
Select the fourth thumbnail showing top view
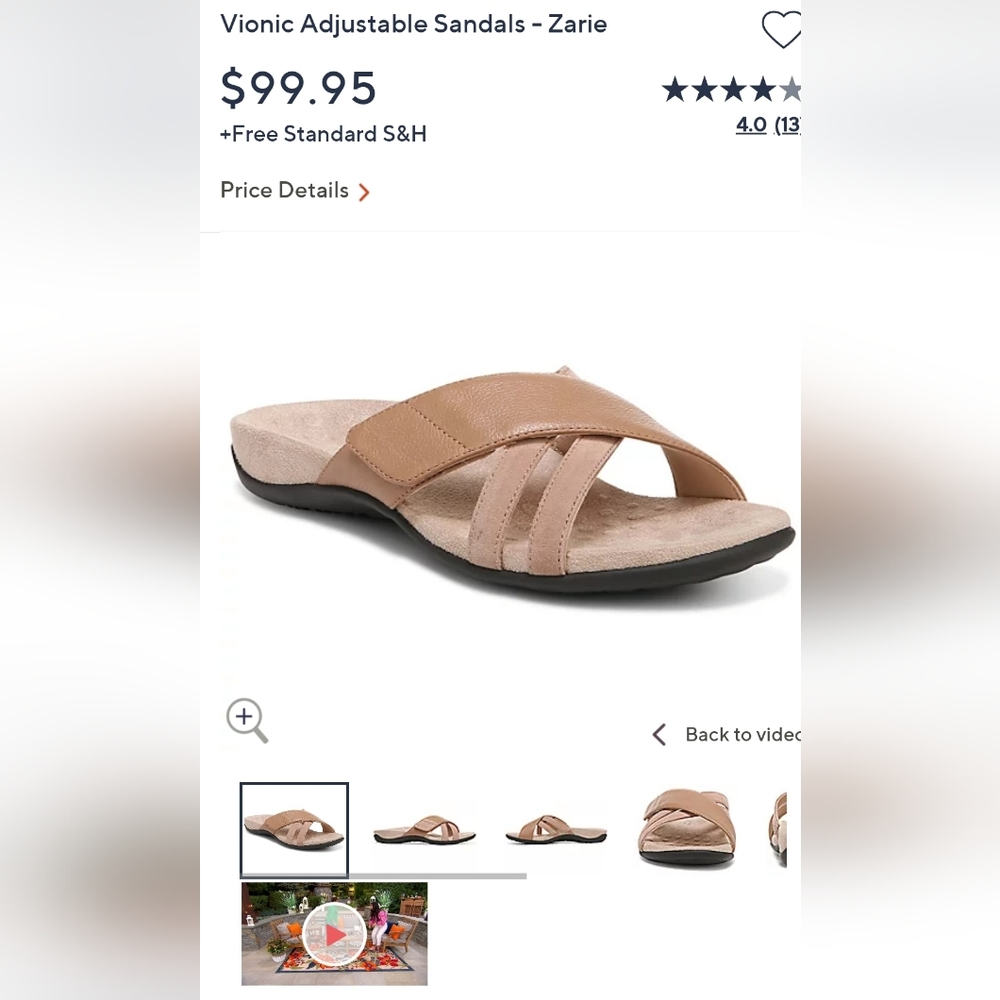tap(688, 829)
